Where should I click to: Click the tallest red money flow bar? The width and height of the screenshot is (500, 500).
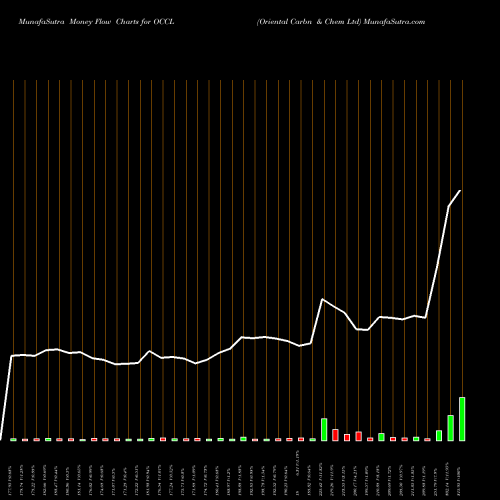tap(335, 435)
